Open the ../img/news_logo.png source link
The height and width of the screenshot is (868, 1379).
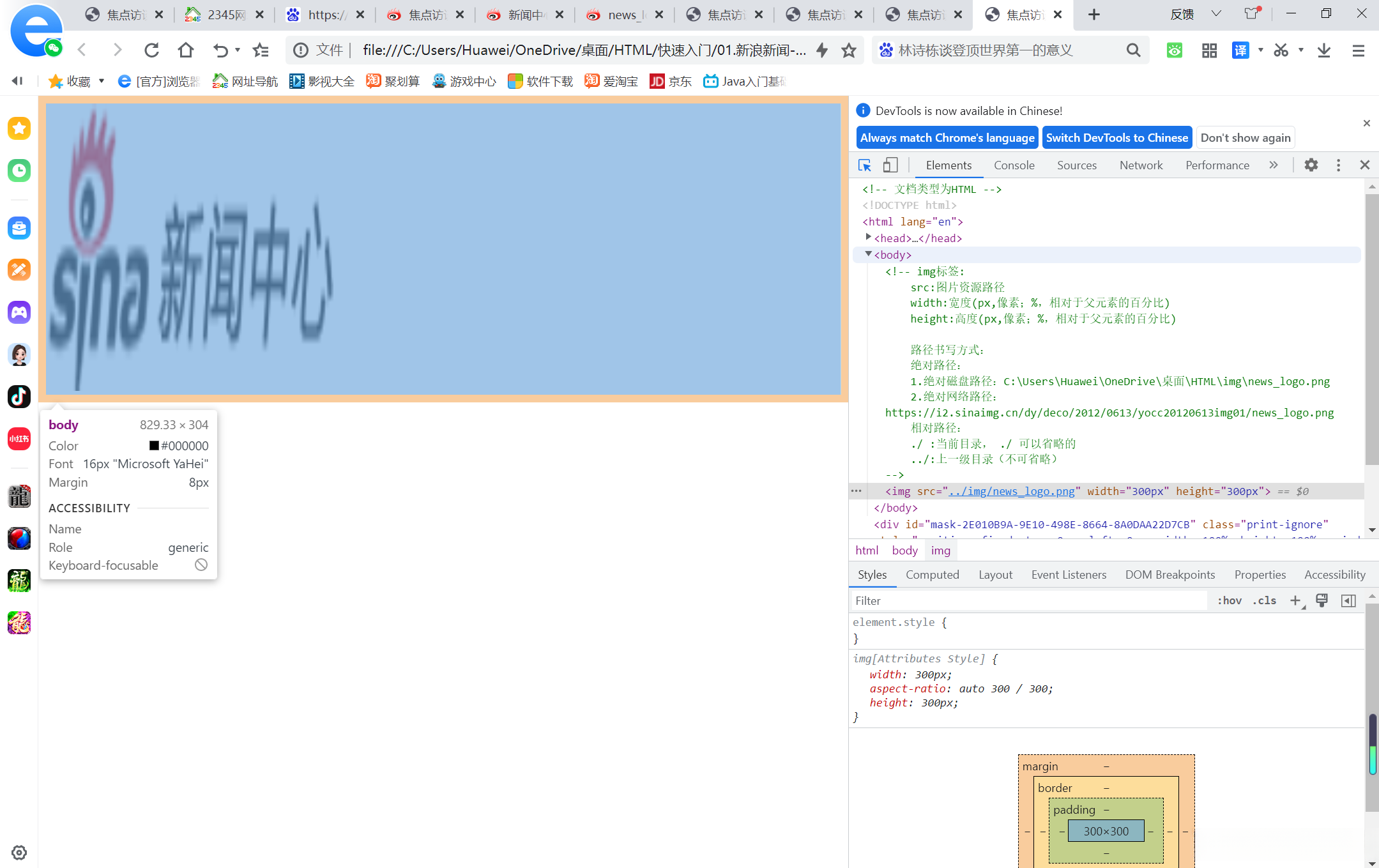tap(1012, 491)
